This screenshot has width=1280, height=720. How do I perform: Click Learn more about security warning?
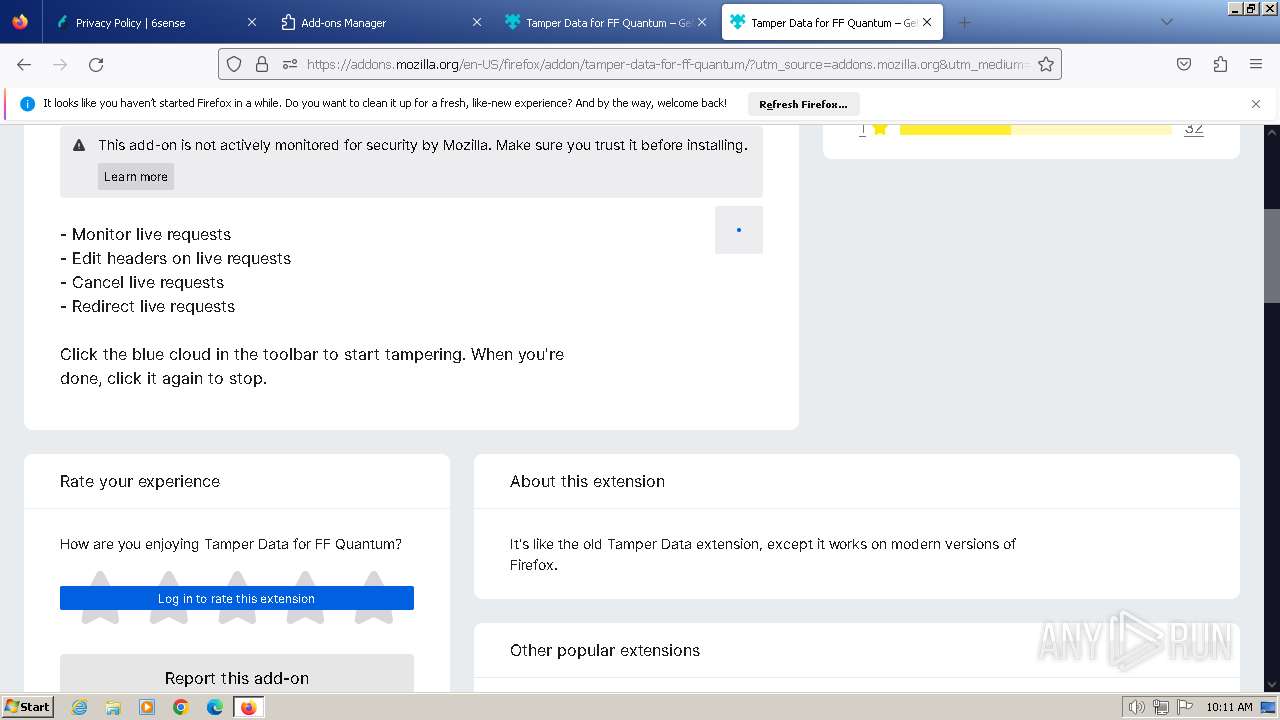136,176
